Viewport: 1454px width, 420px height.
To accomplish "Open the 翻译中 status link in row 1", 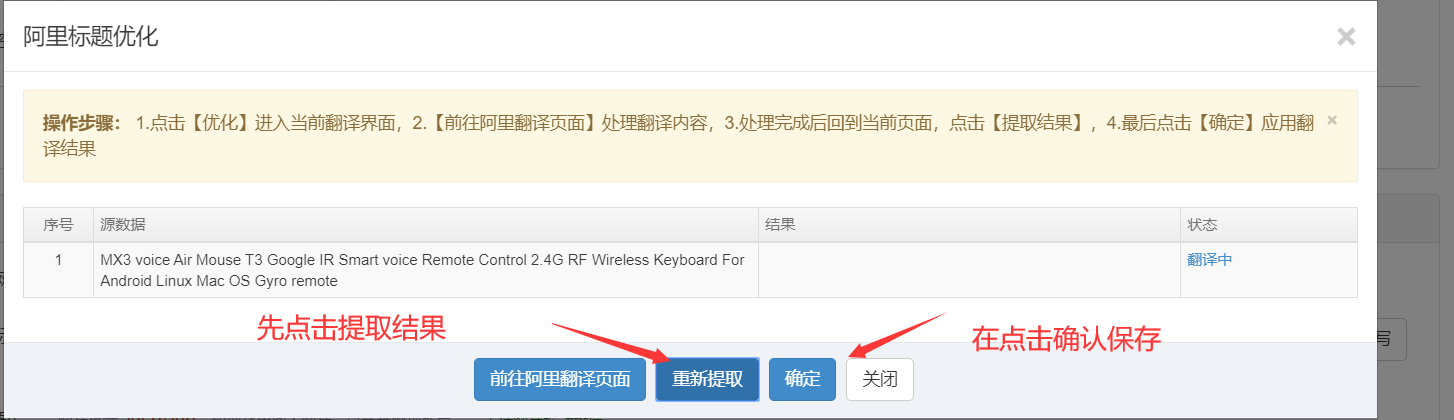I will click(x=1210, y=260).
